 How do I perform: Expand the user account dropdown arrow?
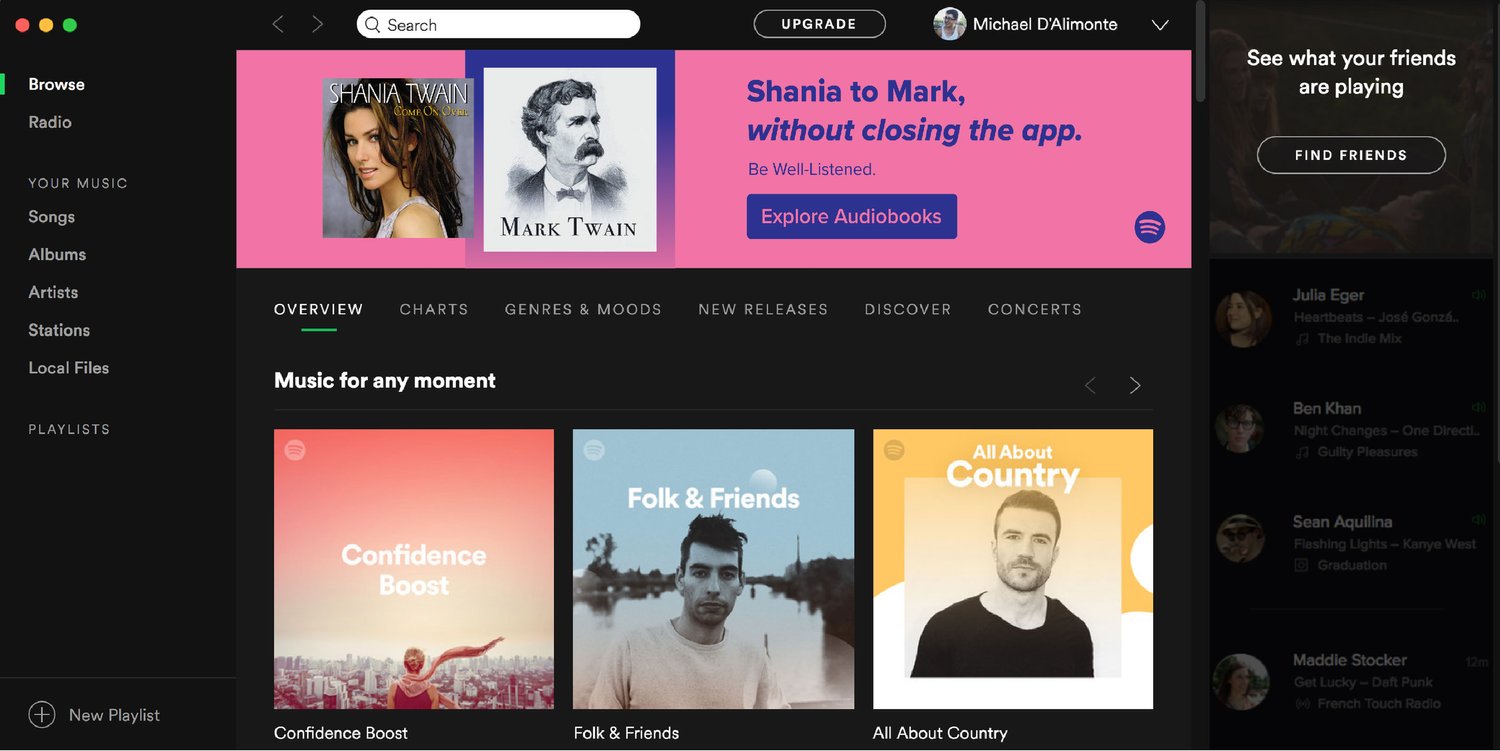(x=1160, y=25)
